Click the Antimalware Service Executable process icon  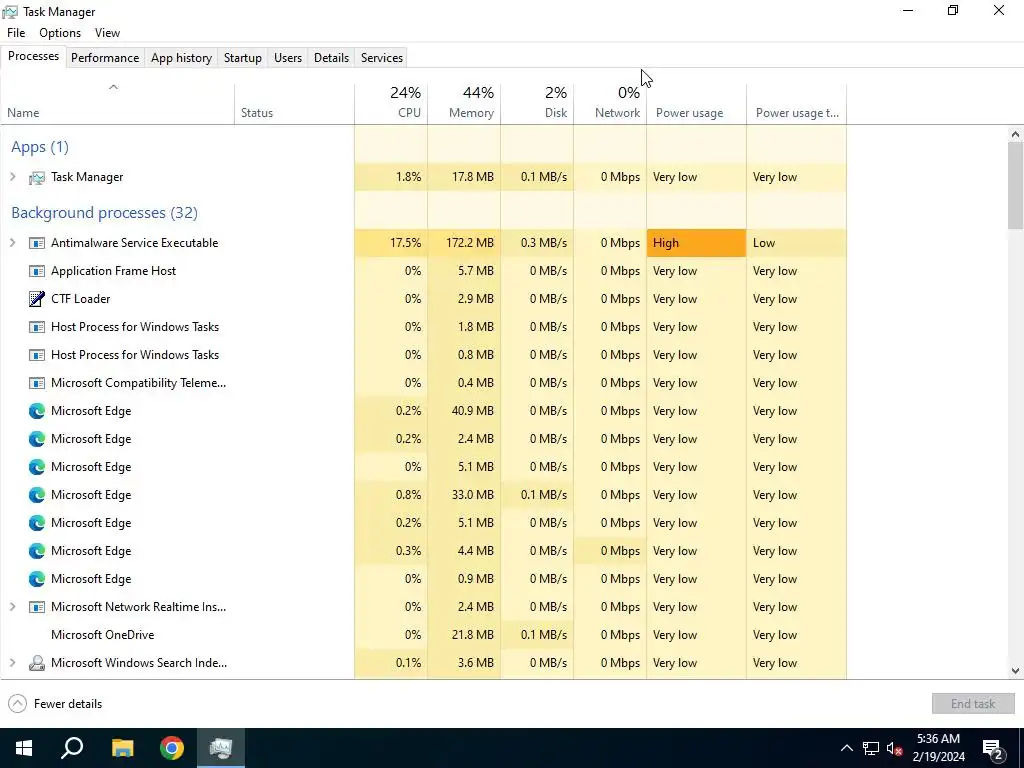[37, 243]
